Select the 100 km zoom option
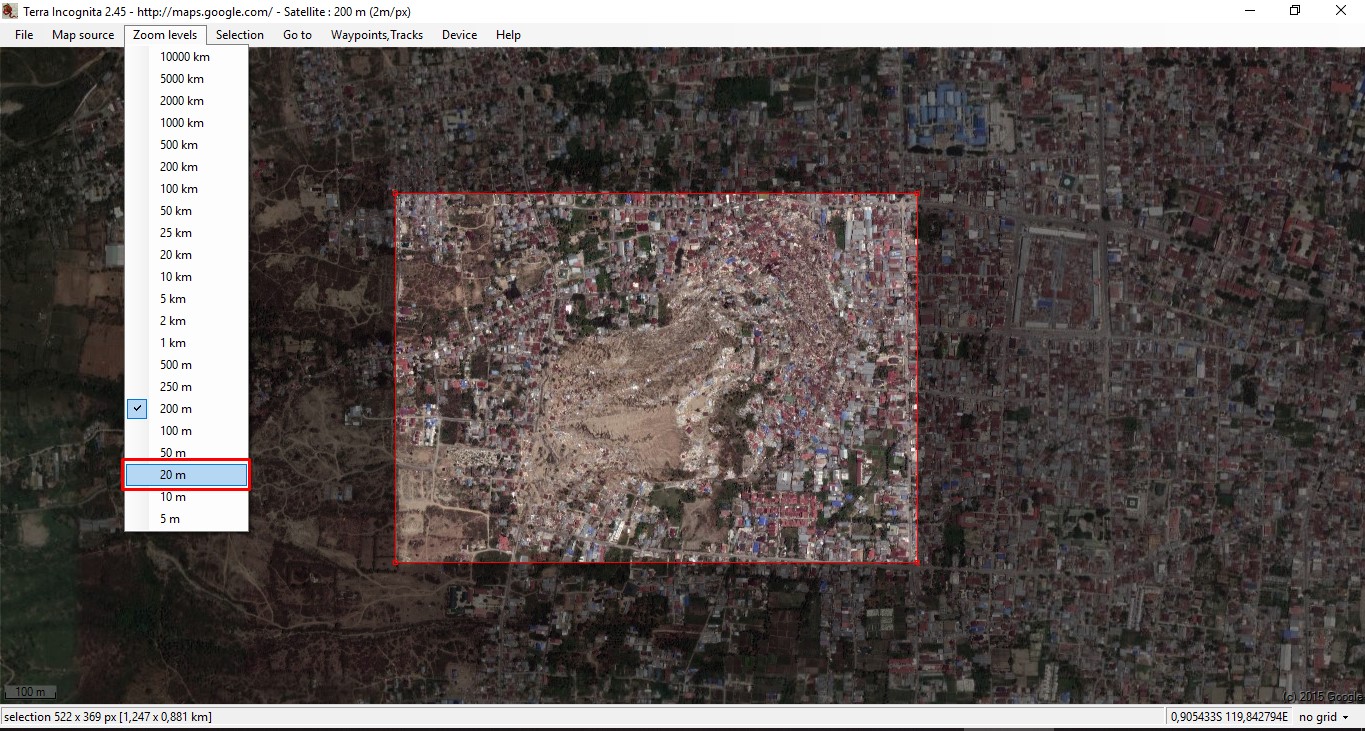This screenshot has width=1365, height=731. click(x=179, y=189)
